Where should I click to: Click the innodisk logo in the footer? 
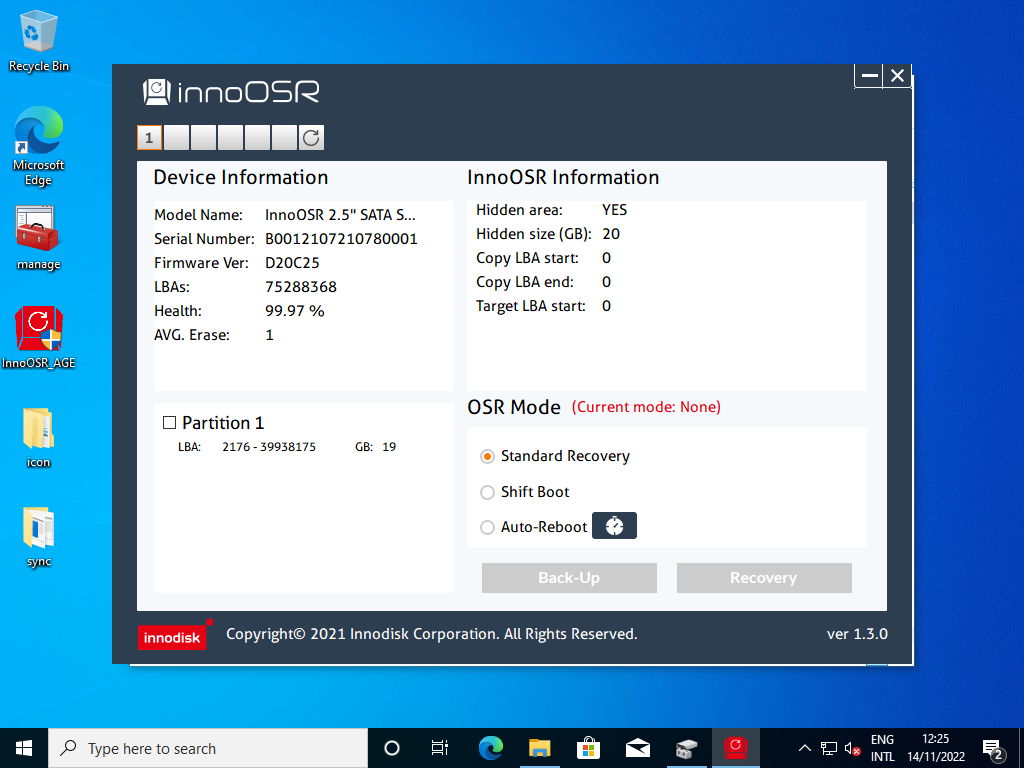coord(172,636)
